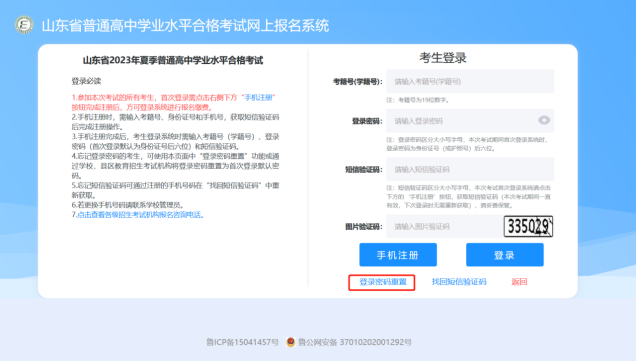
Task: Focus the 图片验证码 input field
Action: tap(444, 226)
